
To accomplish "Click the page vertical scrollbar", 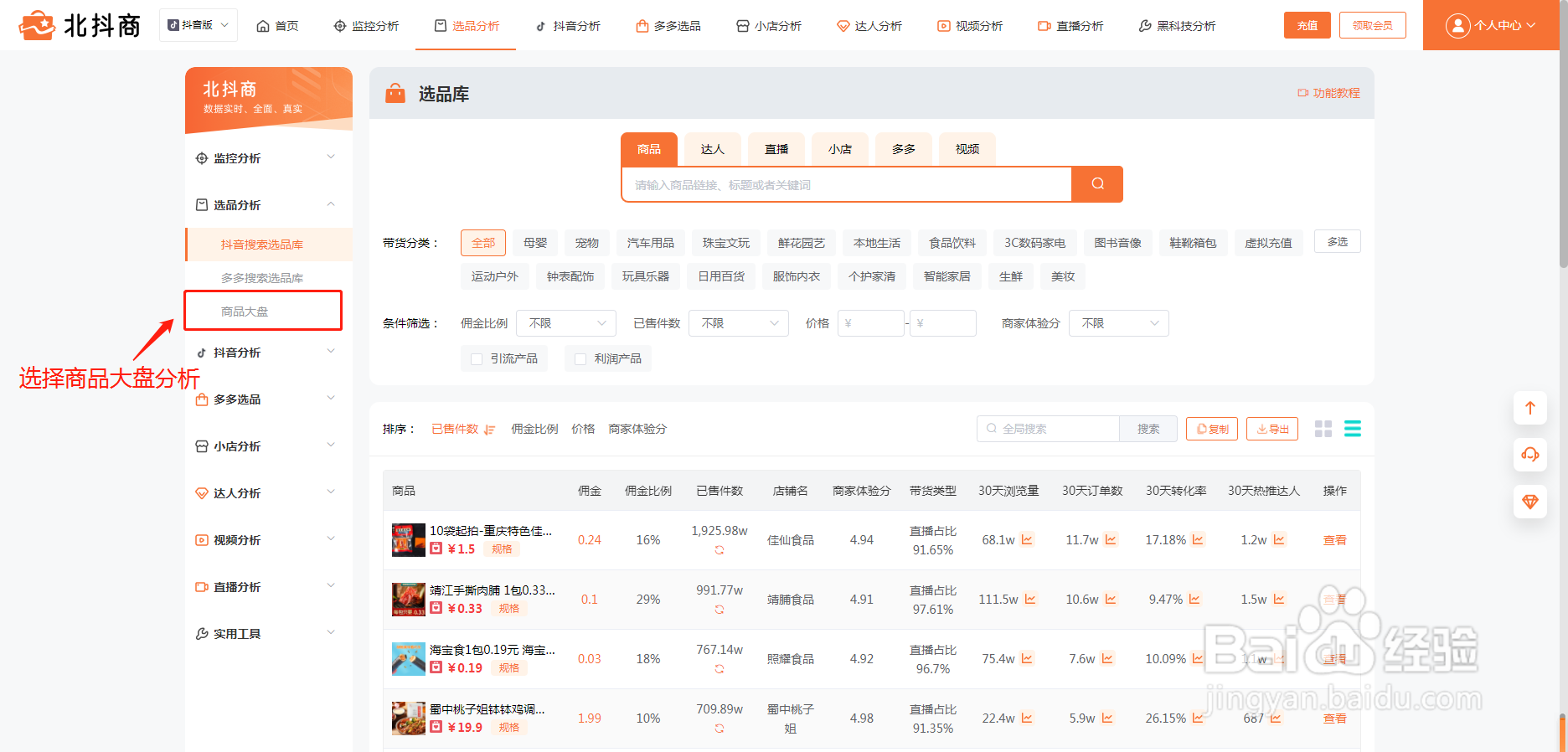I will (x=1563, y=134).
